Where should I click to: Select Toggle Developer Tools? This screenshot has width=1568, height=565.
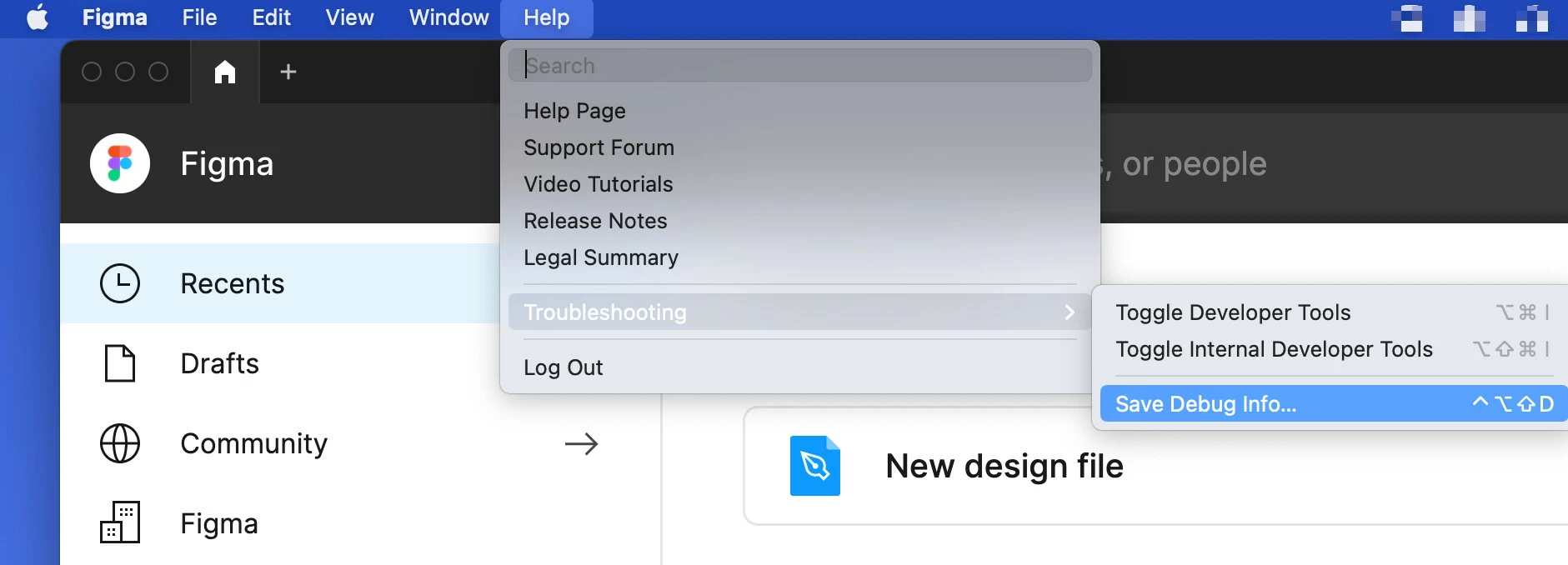1334,312
